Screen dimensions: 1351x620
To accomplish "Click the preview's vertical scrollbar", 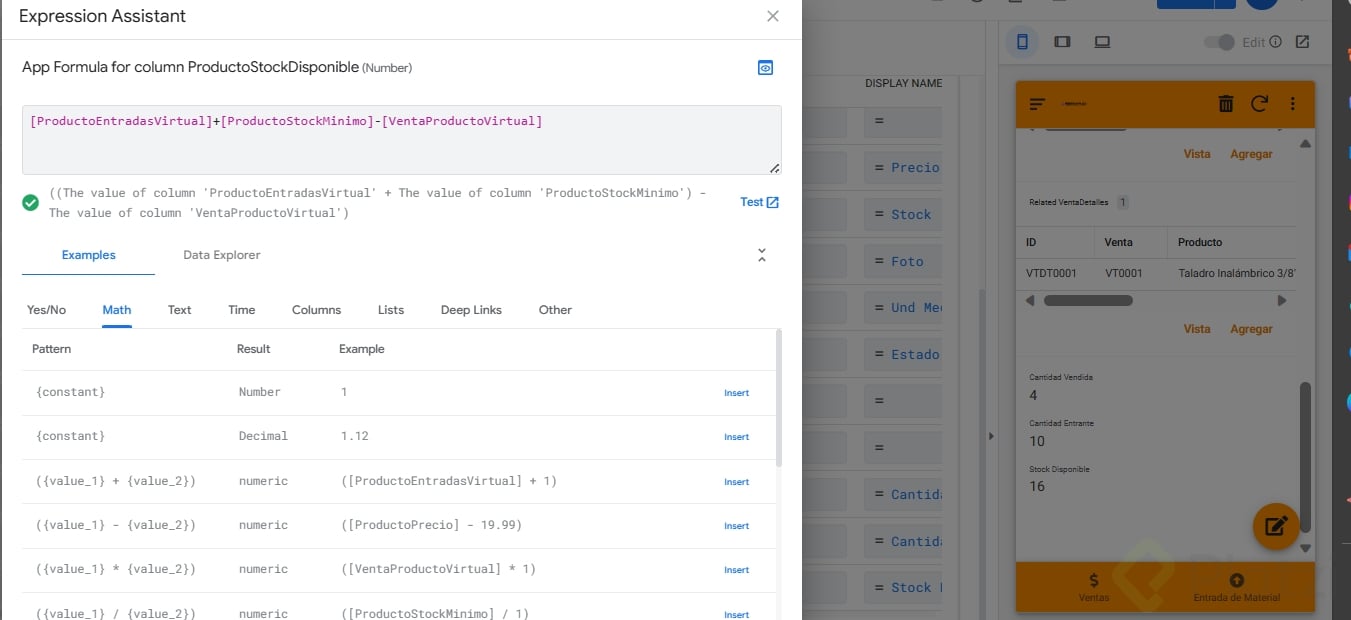I will click(1305, 450).
